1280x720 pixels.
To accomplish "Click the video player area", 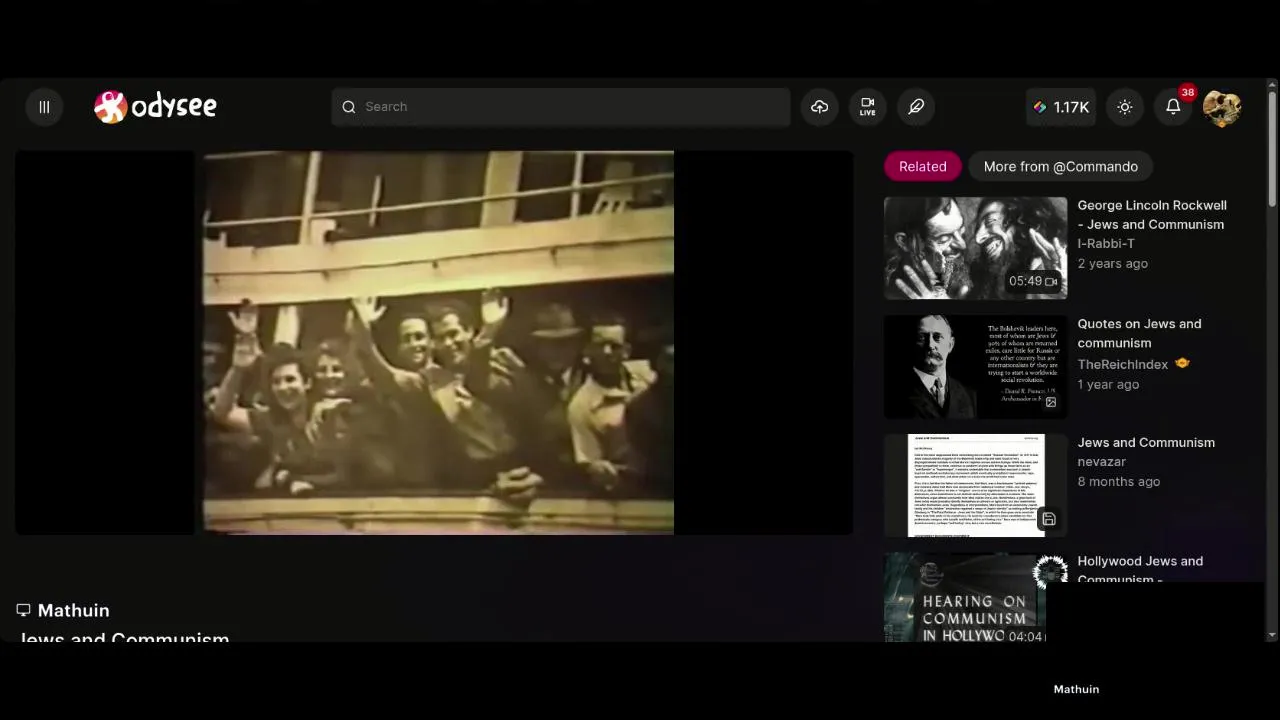I will tap(434, 343).
